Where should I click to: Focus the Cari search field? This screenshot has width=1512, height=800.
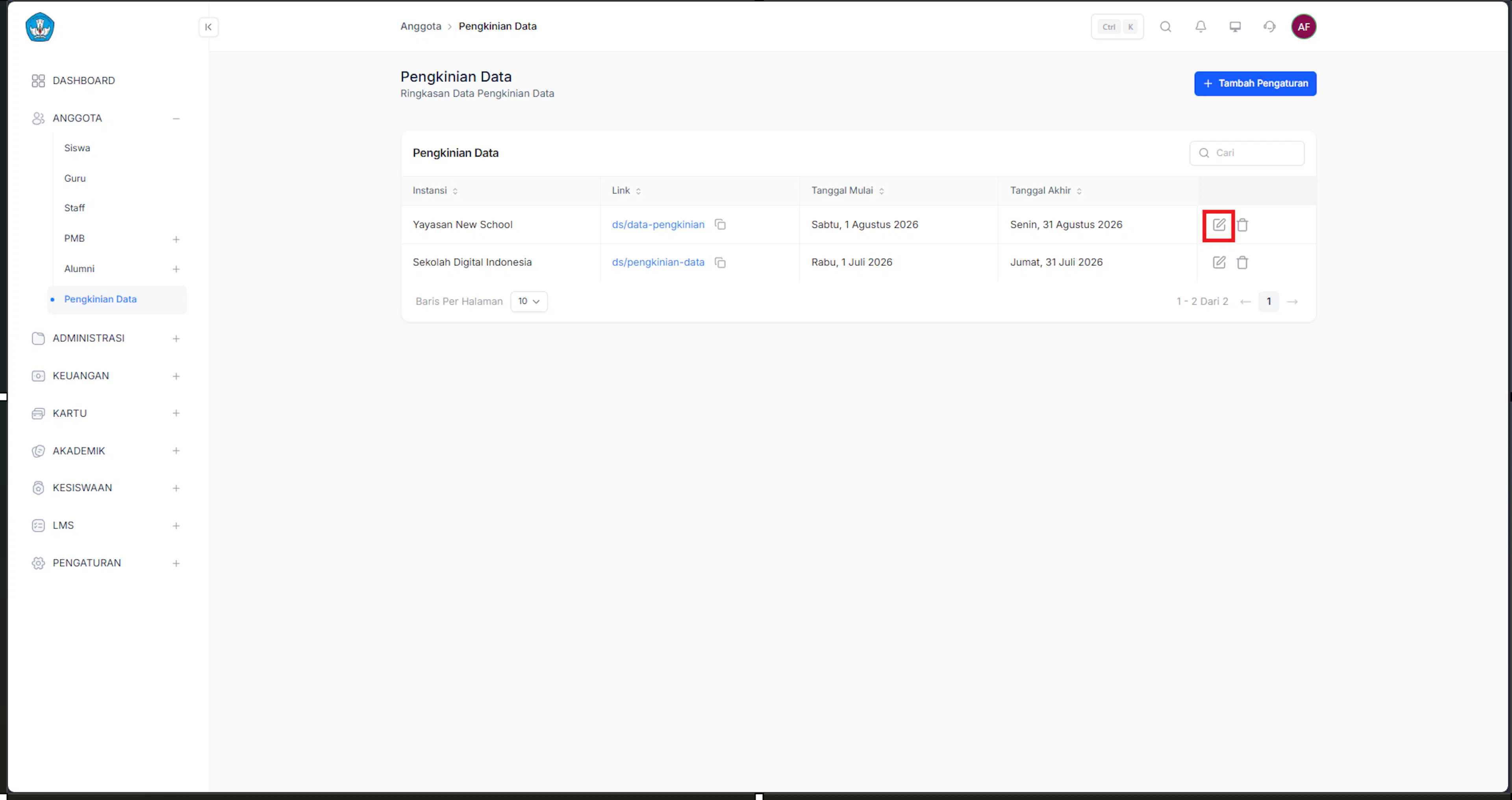1247,153
